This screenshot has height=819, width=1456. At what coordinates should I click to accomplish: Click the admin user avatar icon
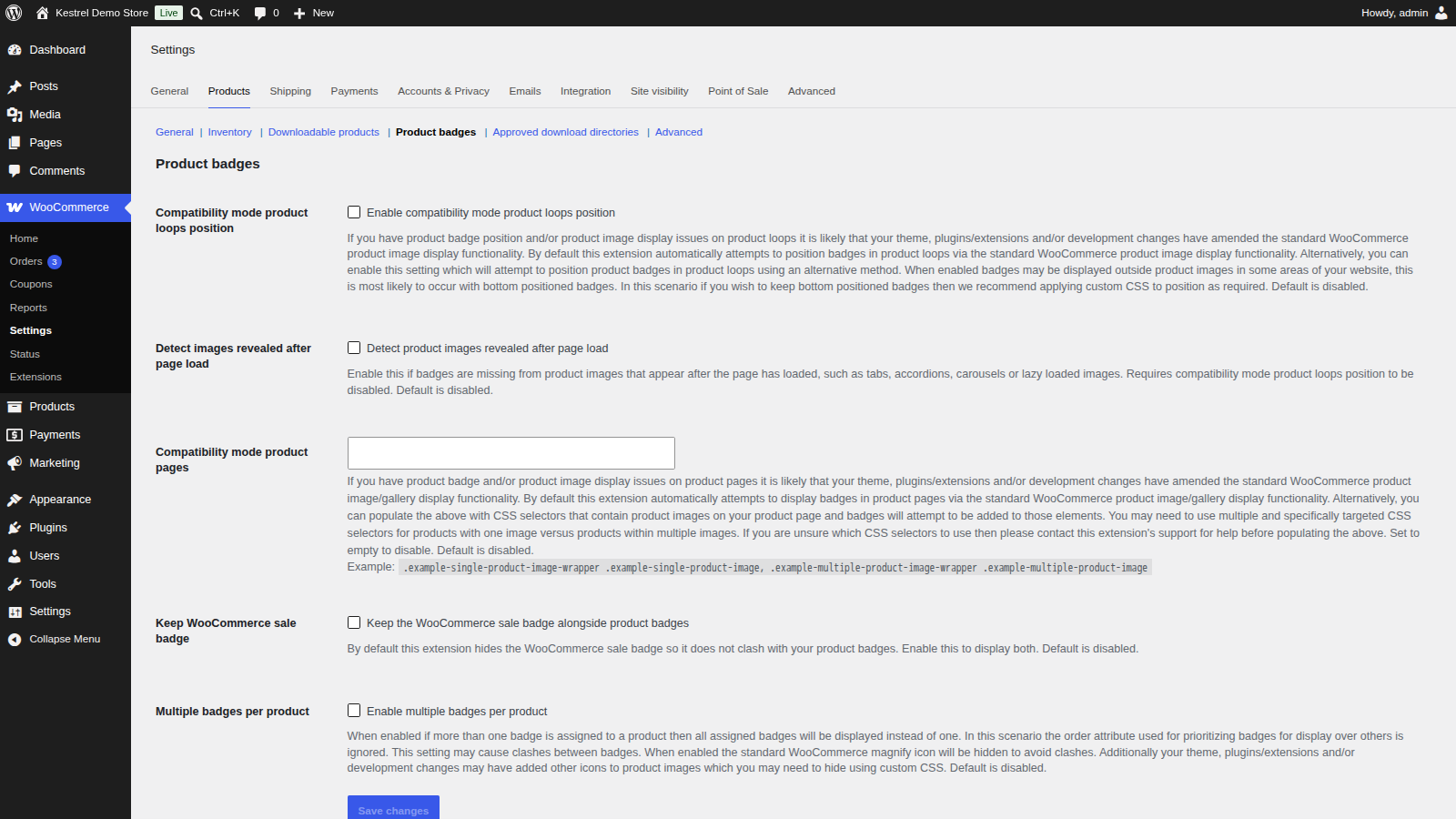[1441, 13]
